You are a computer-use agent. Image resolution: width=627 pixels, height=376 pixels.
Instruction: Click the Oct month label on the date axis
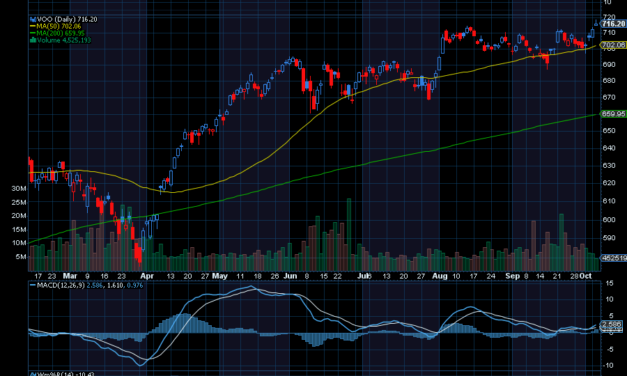point(586,276)
